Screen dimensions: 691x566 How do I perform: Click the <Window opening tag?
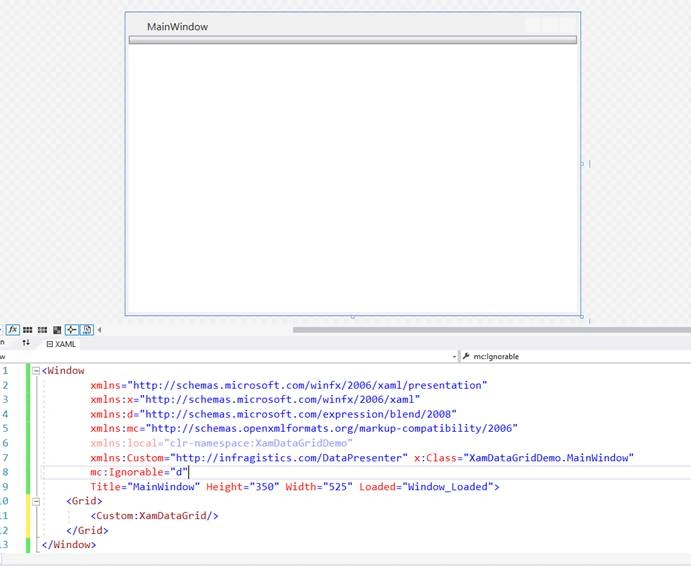(x=63, y=371)
